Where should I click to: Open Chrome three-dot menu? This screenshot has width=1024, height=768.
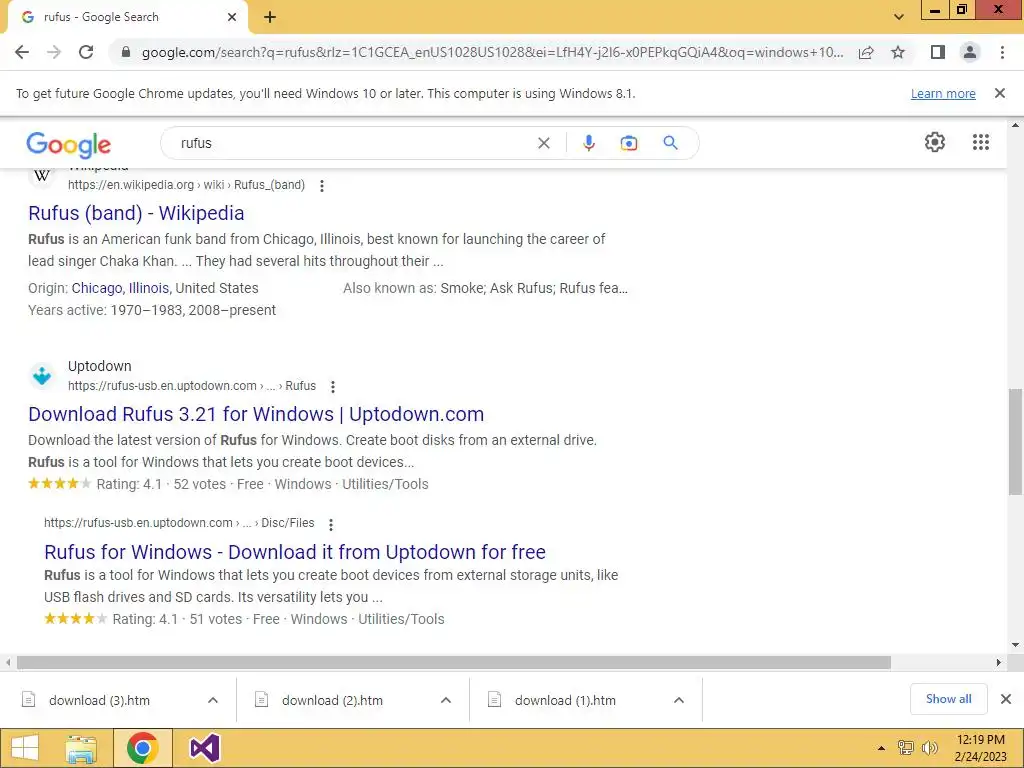[1002, 52]
